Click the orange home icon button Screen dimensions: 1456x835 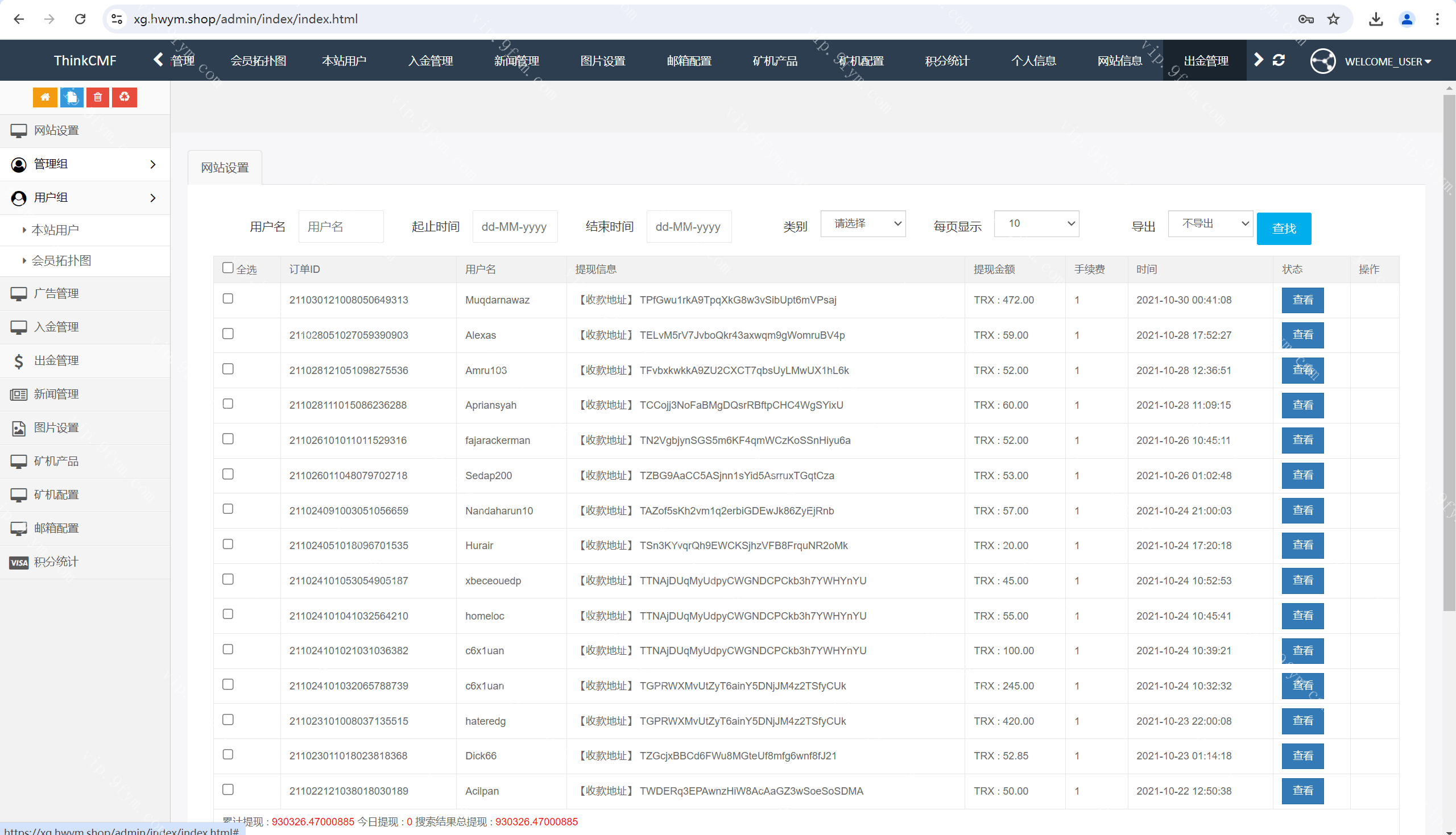45,97
